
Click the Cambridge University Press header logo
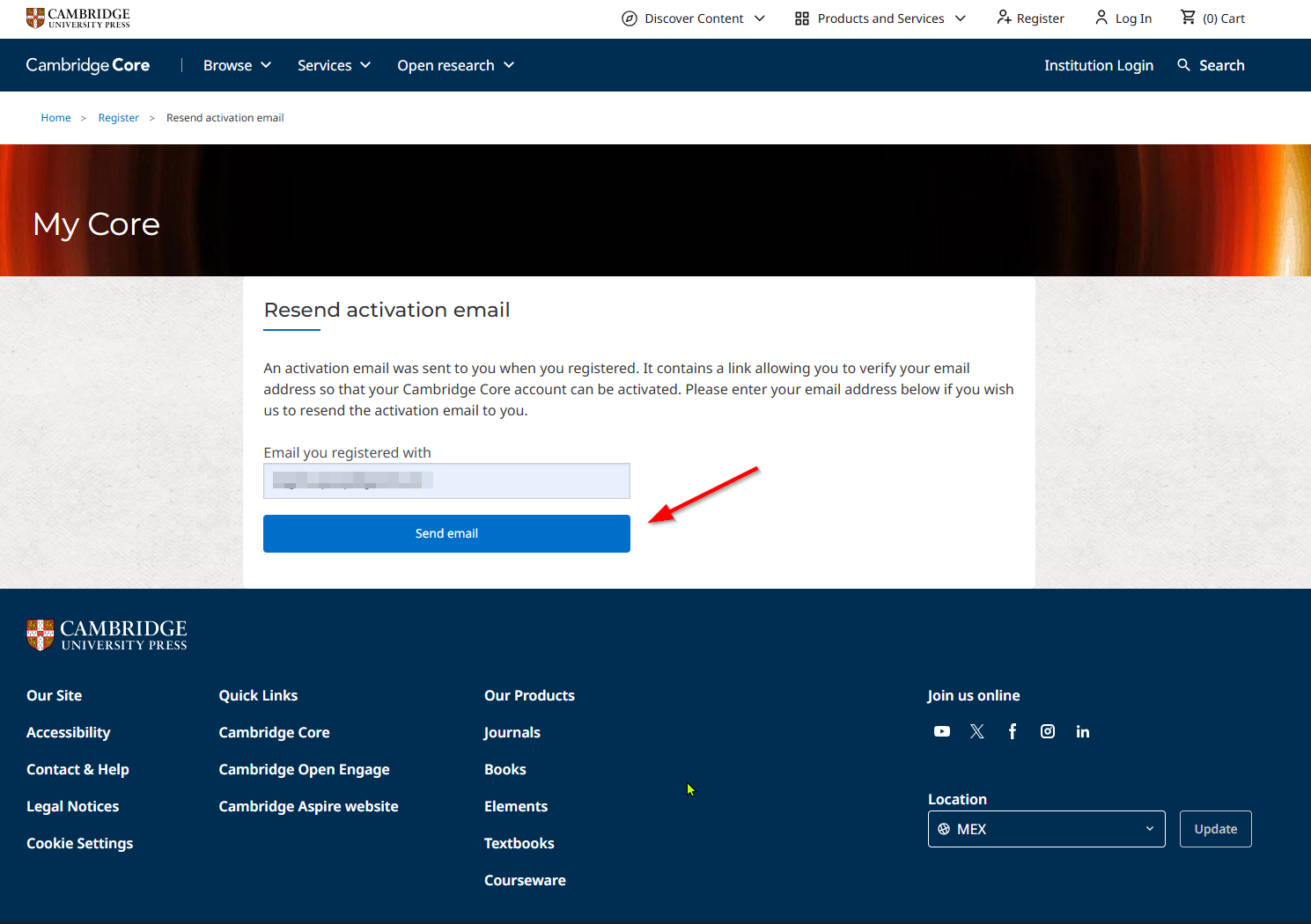coord(78,18)
